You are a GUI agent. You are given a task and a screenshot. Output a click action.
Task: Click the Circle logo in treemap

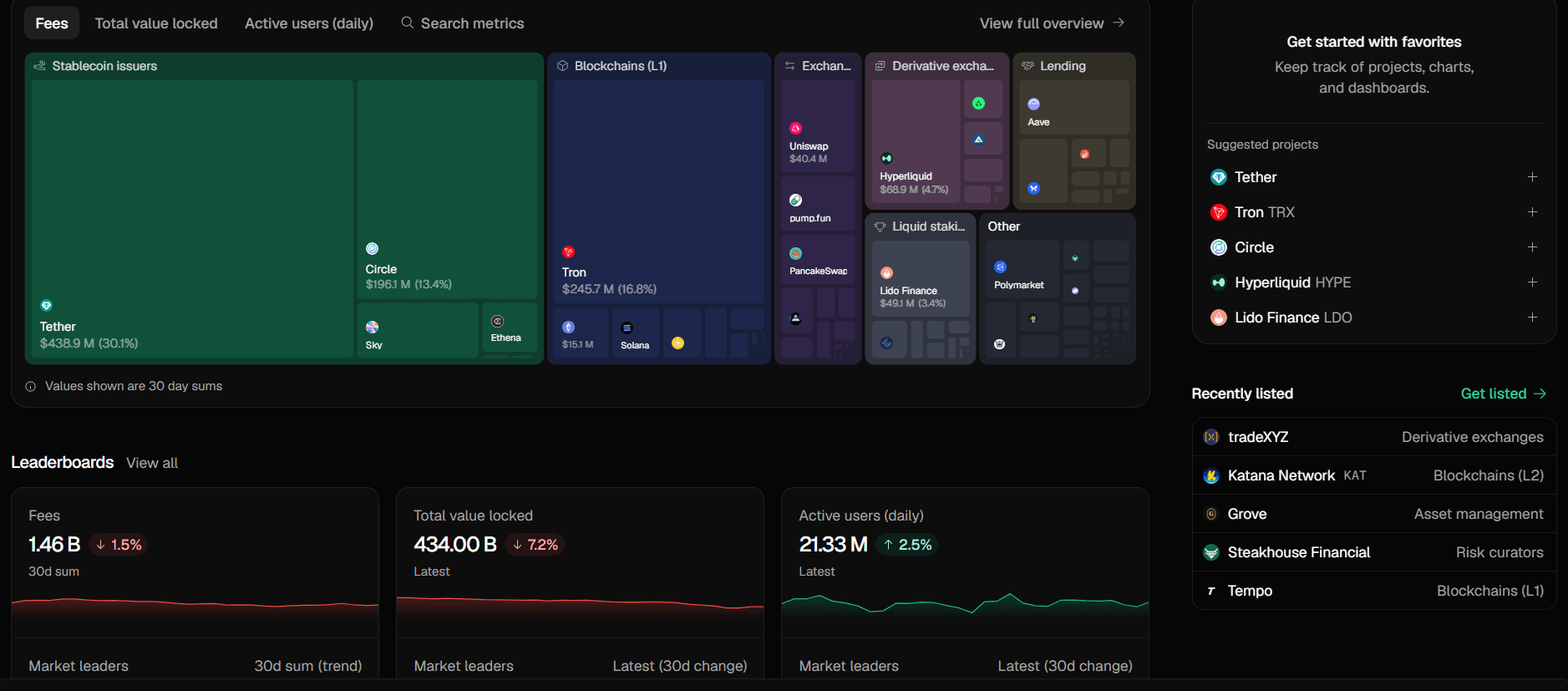click(x=372, y=248)
